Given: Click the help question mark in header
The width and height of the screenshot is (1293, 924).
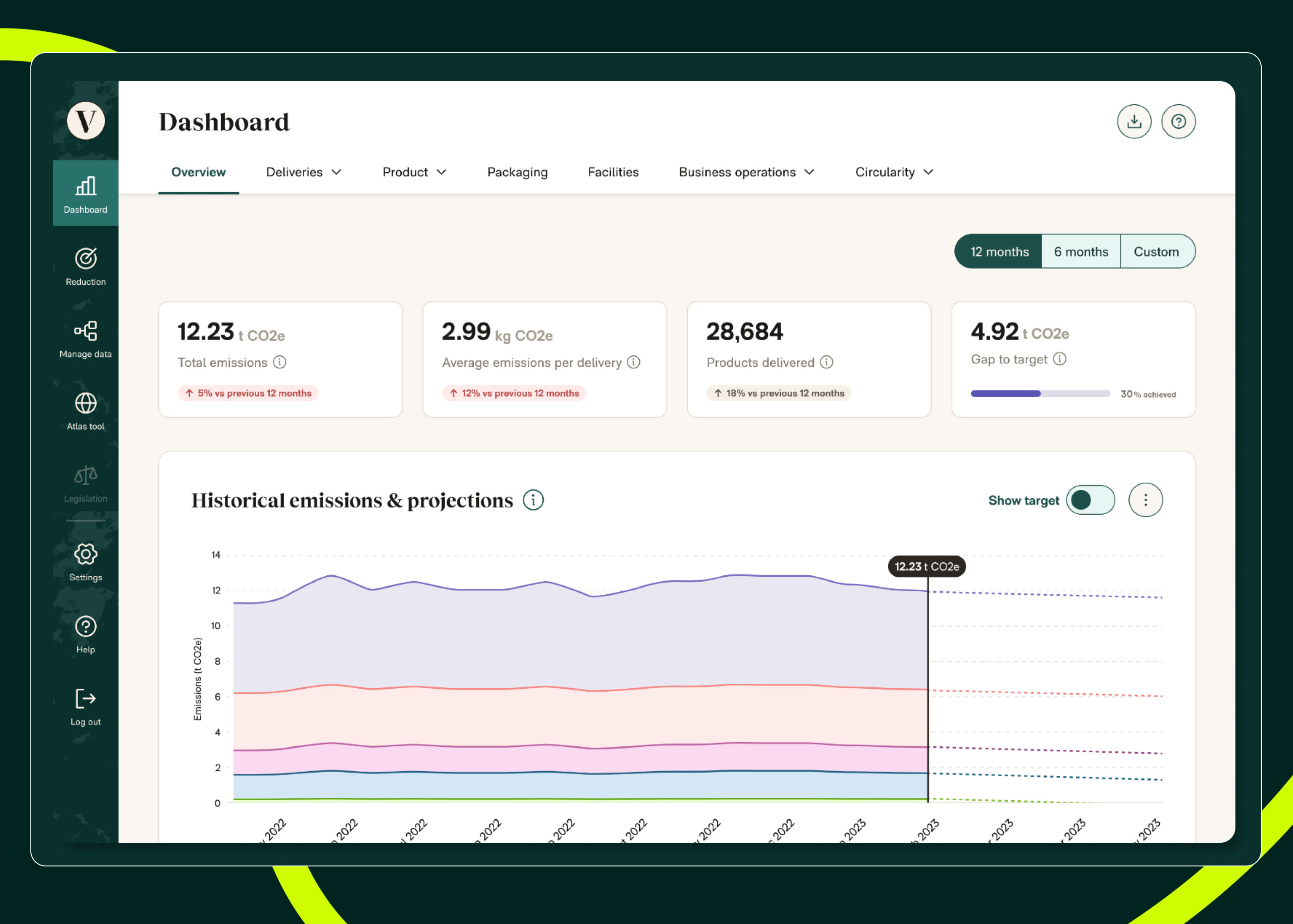Looking at the screenshot, I should 1178,121.
